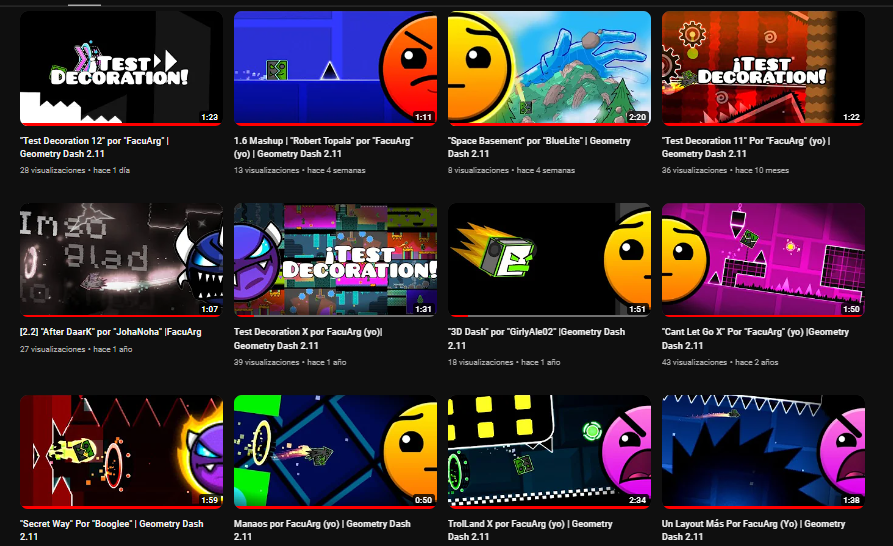
Task: Click the 1:51 duration badge
Action: tap(637, 309)
